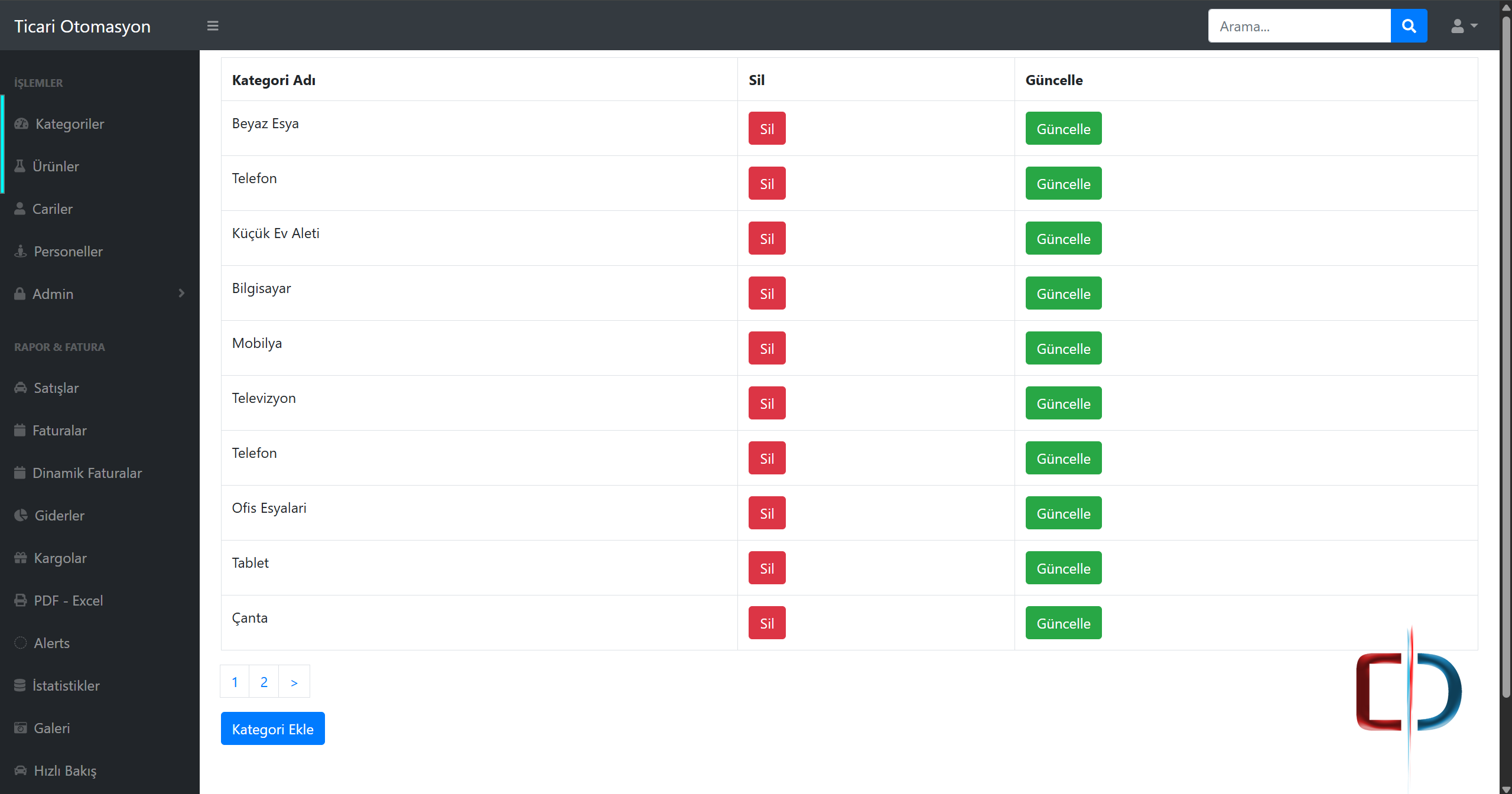This screenshot has height=794, width=1512.
Task: Click the Kargolar gift icon
Action: point(21,558)
